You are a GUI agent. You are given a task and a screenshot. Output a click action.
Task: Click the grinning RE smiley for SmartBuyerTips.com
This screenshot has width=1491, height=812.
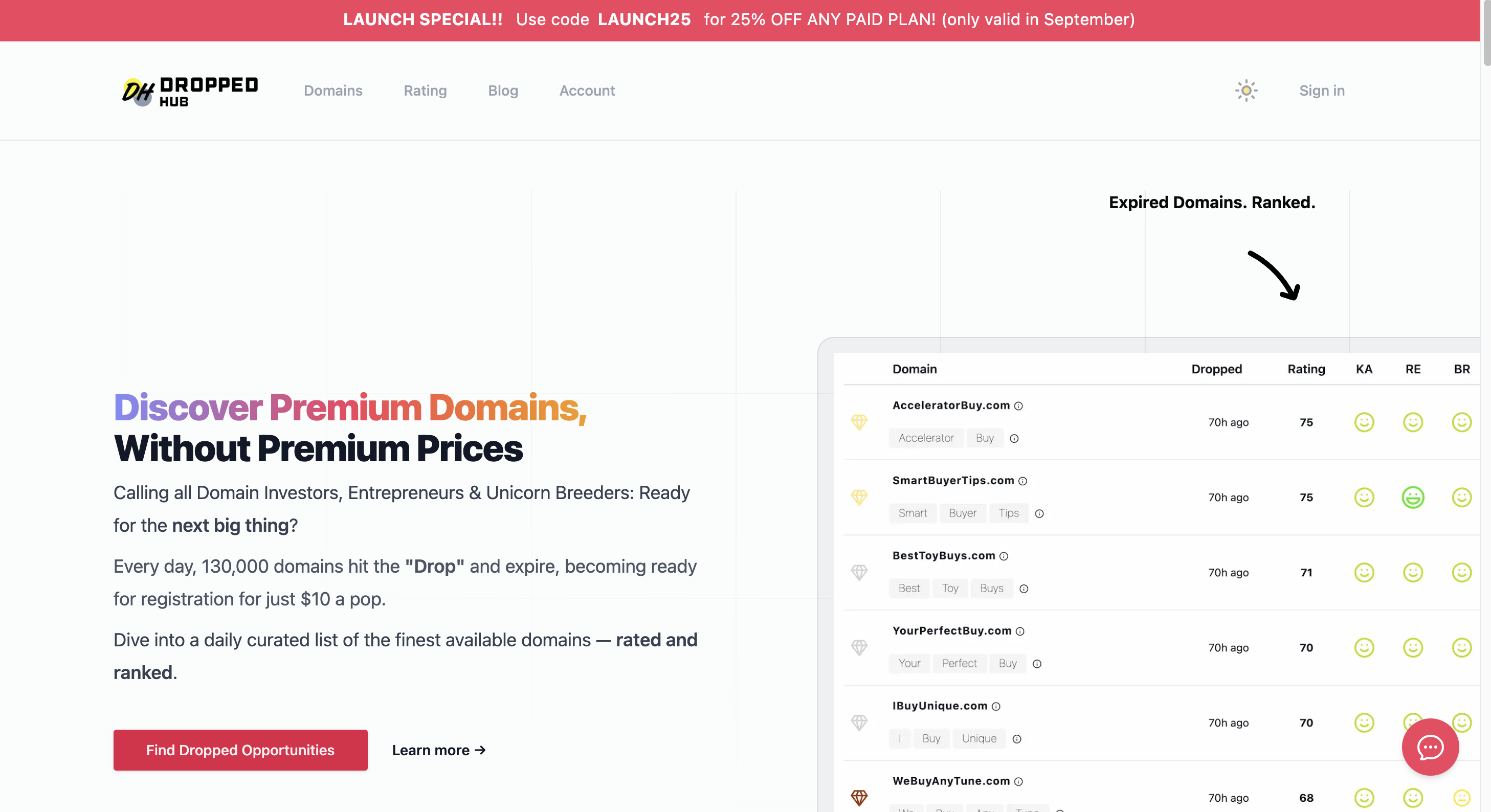[1413, 497]
